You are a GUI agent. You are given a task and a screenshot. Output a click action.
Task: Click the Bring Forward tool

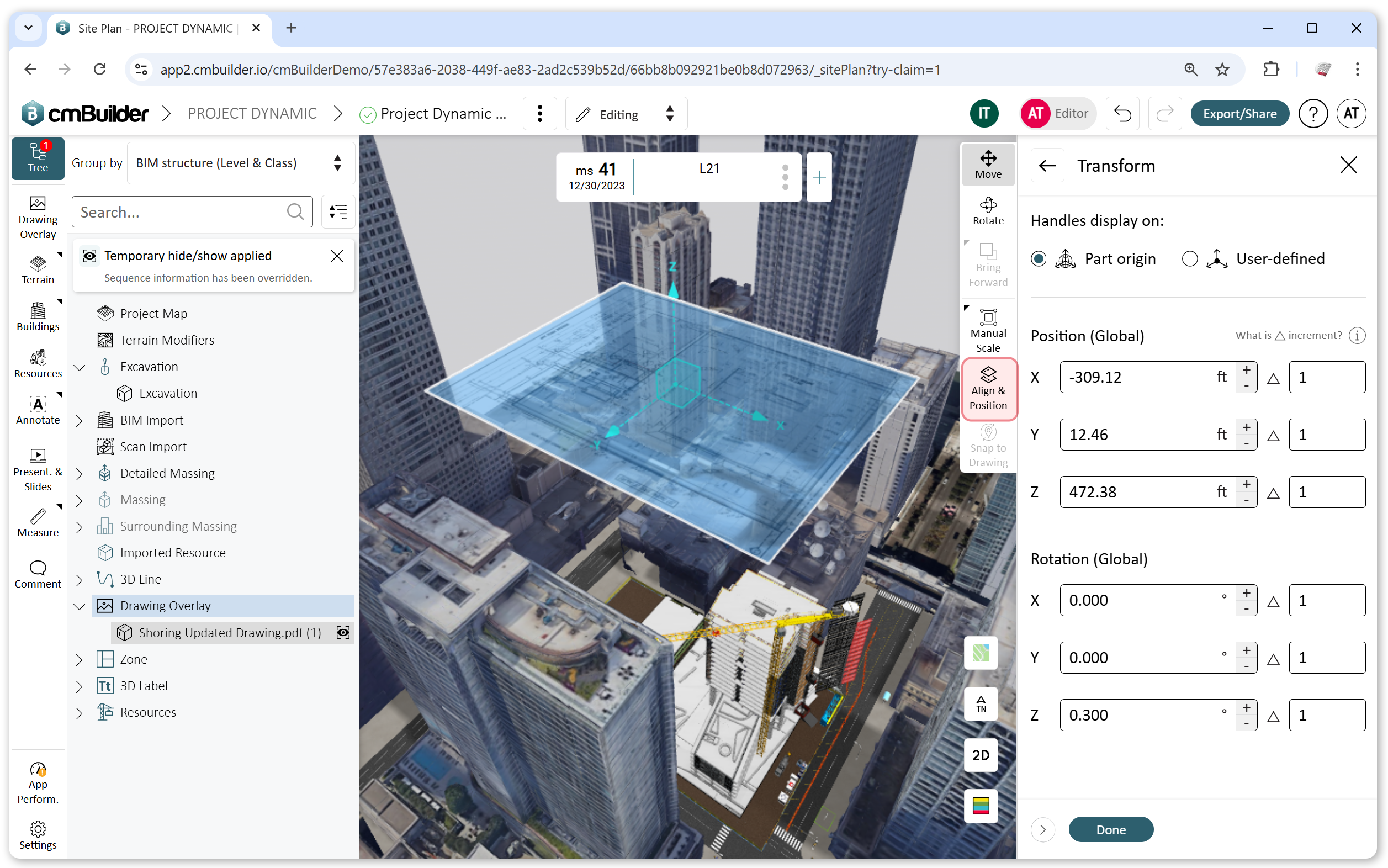(x=988, y=265)
